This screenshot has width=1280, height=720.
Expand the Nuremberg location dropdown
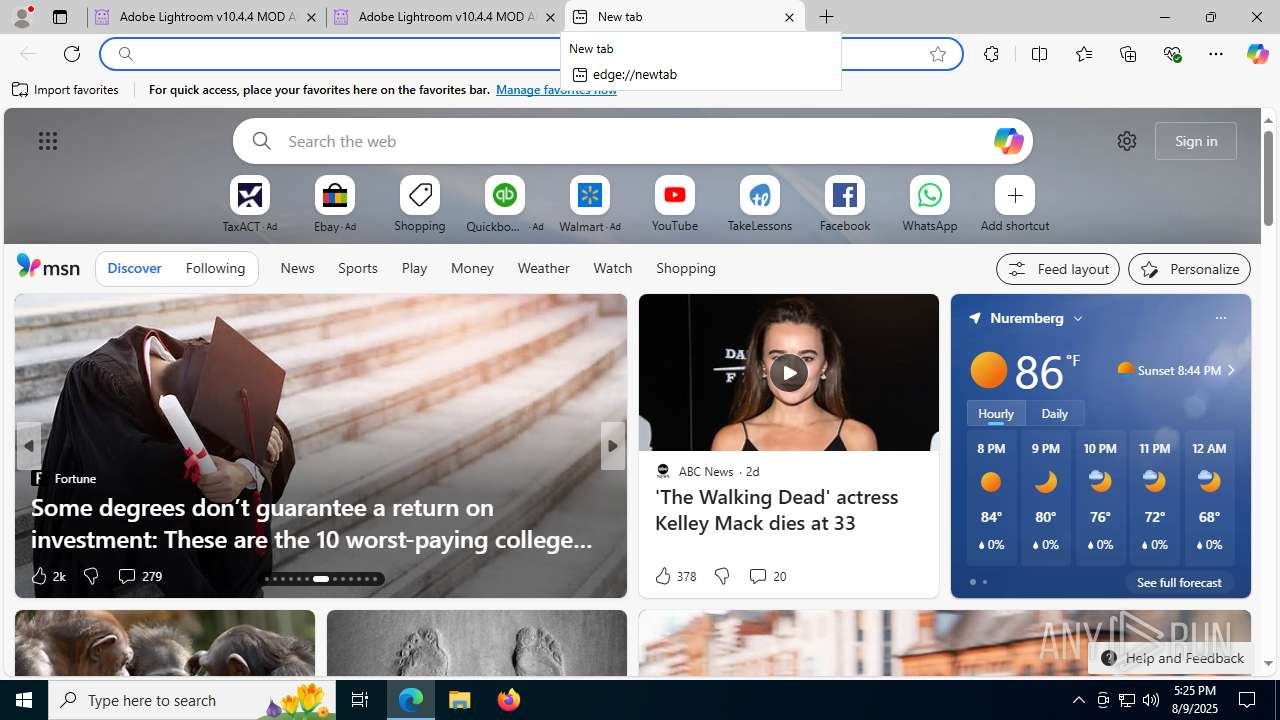click(1078, 319)
